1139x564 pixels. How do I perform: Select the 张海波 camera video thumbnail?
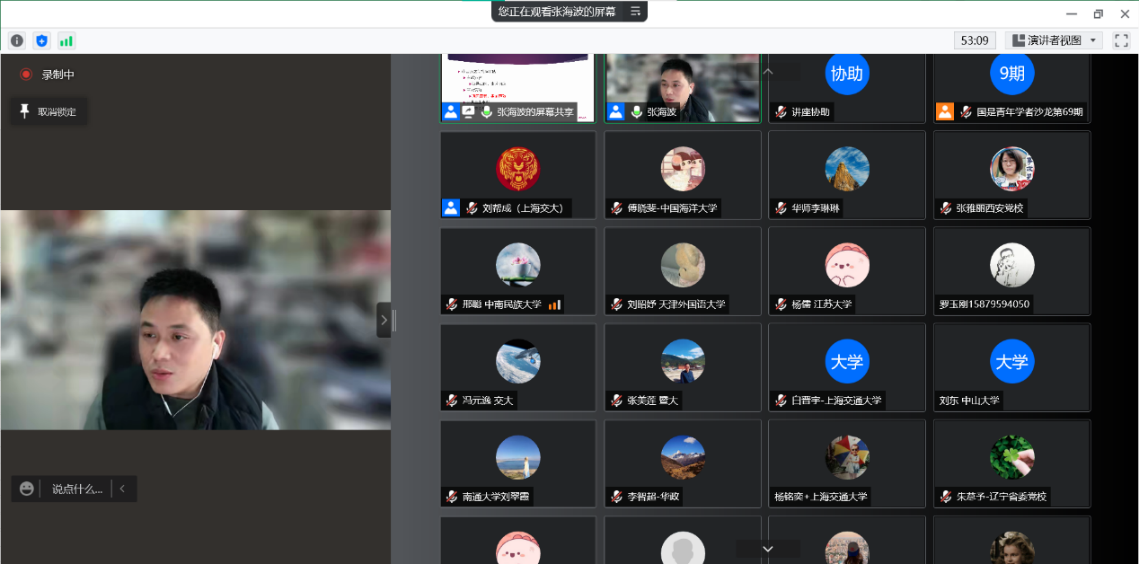click(x=683, y=87)
